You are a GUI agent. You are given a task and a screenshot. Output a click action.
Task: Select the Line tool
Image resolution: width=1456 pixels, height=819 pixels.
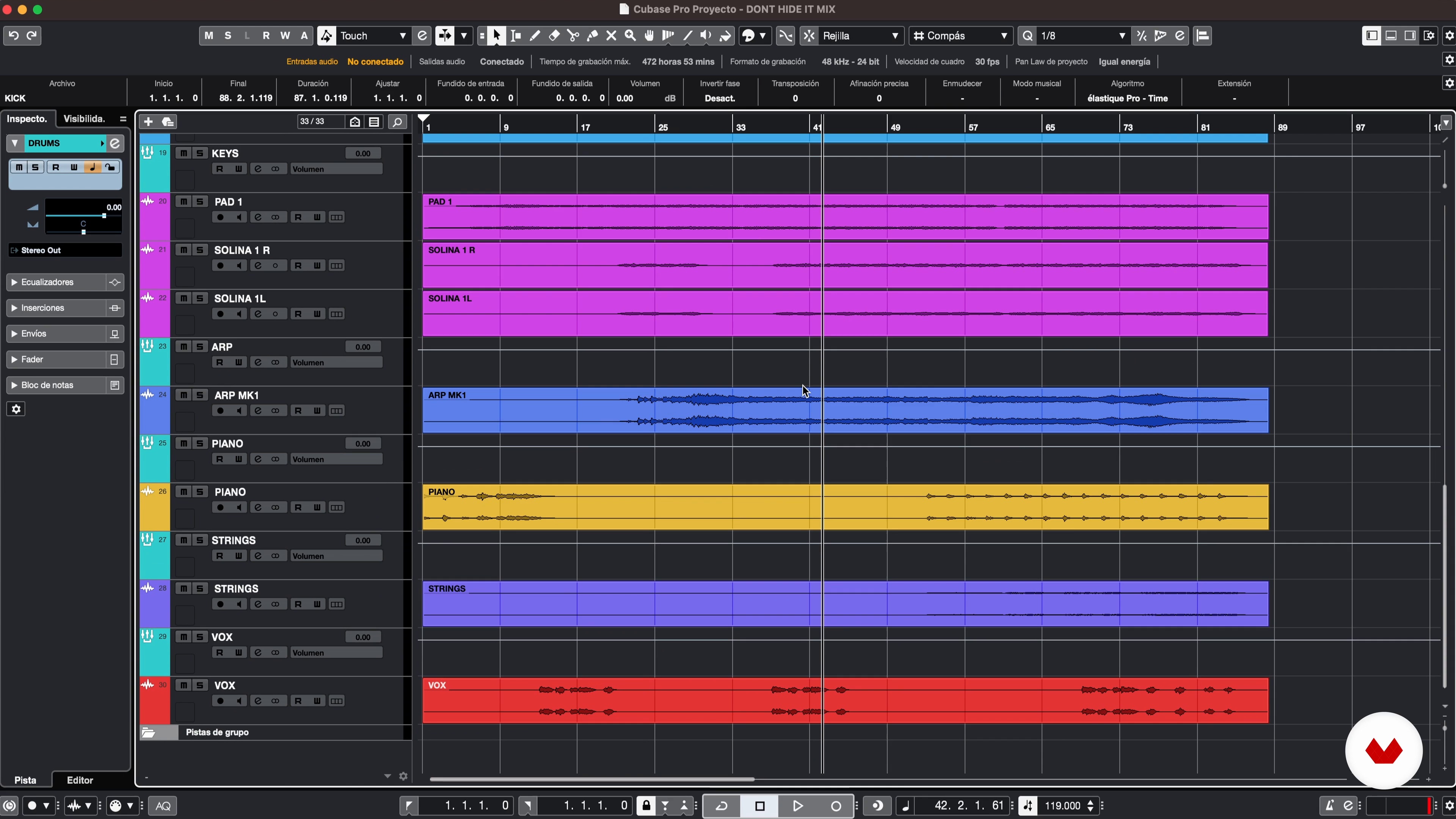(x=687, y=36)
